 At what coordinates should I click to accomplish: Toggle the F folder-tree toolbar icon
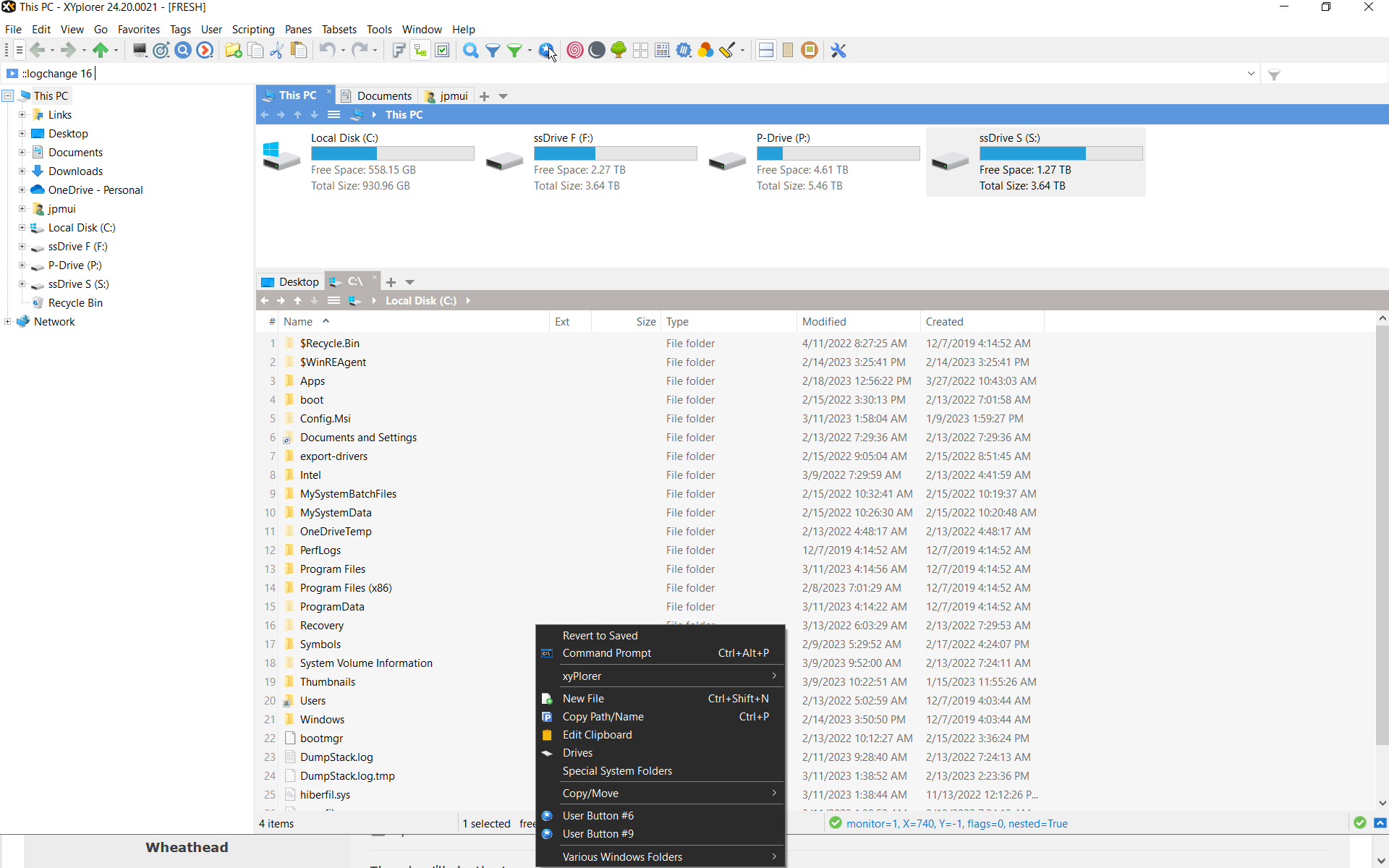(x=399, y=50)
